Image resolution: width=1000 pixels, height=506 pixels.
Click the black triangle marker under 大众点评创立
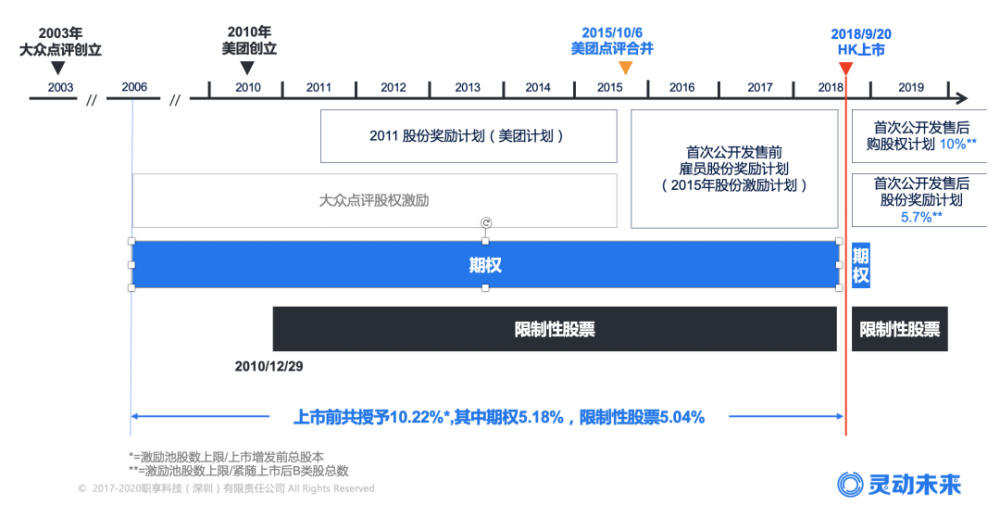pos(58,68)
